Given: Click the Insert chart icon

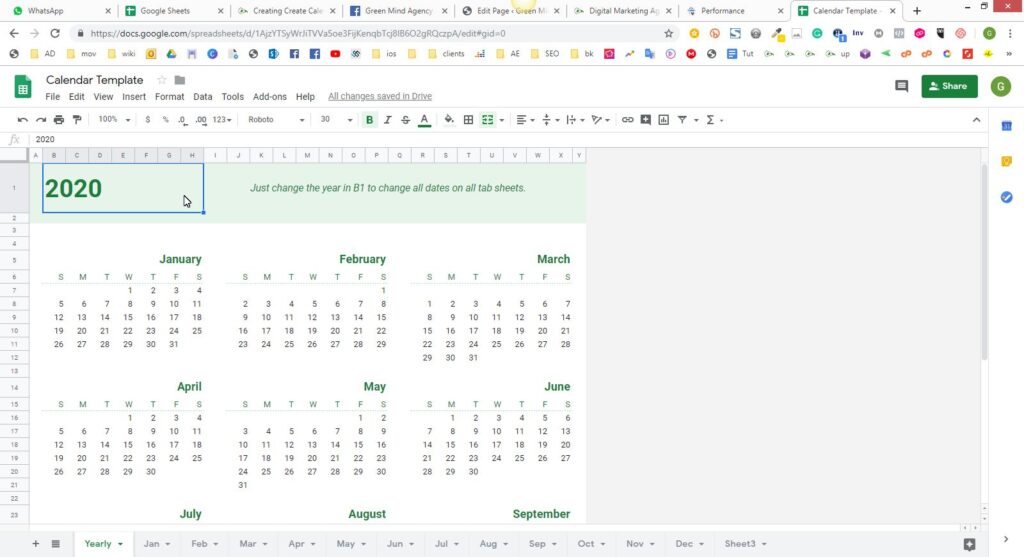Looking at the screenshot, I should click(664, 119).
